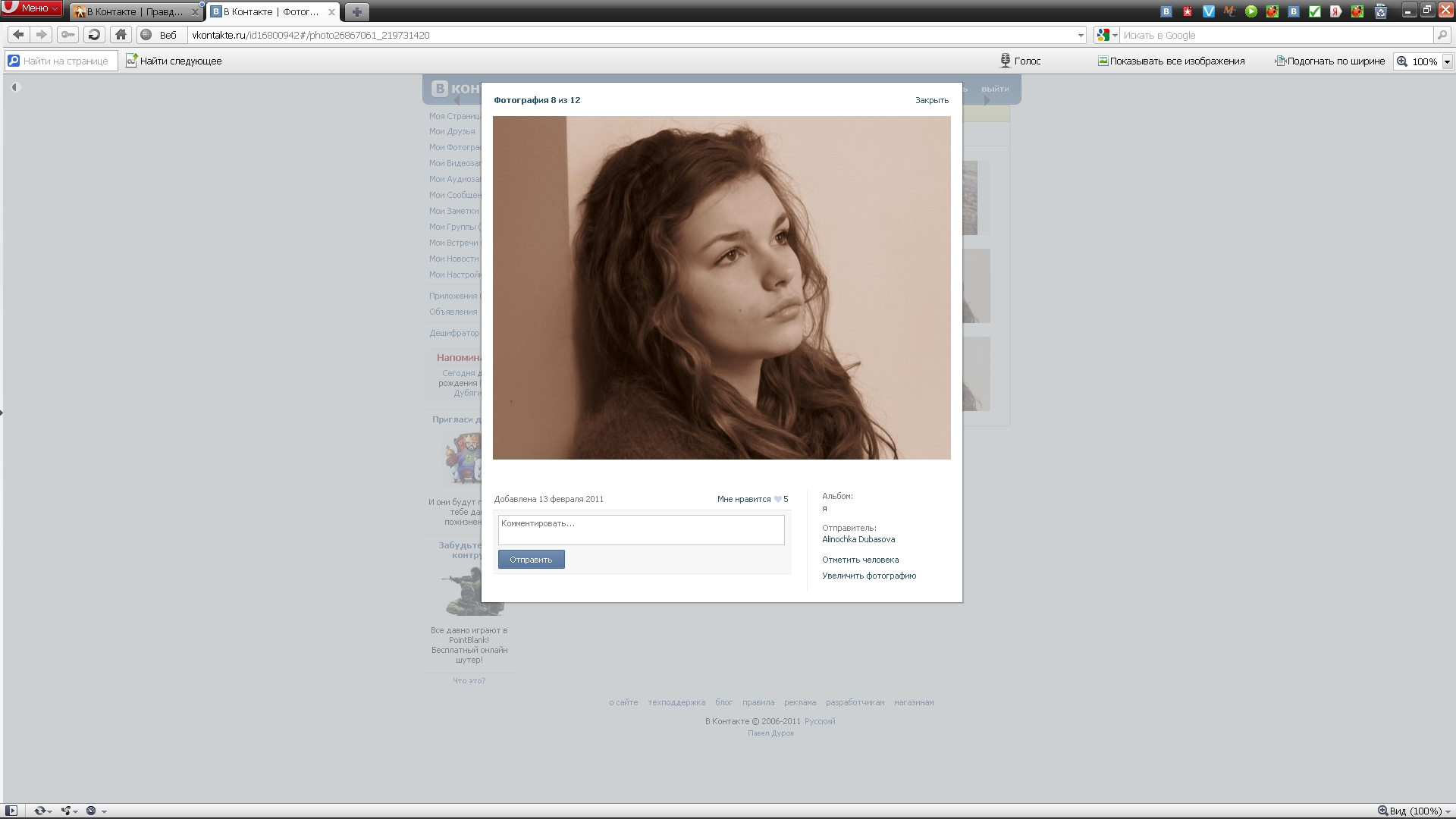Click the Yandex Я extension icon

click(x=1336, y=11)
